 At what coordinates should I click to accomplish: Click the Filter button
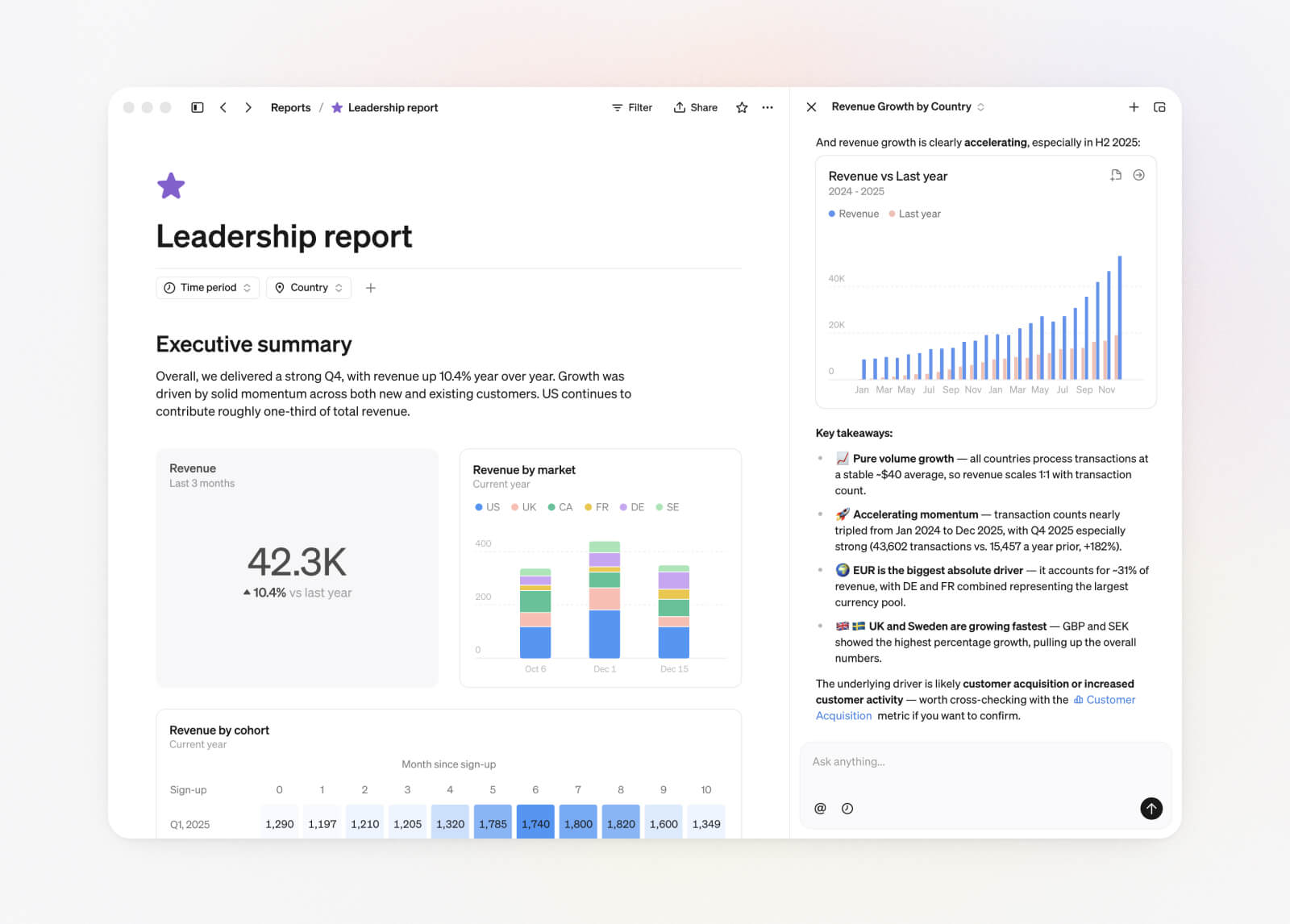point(632,107)
